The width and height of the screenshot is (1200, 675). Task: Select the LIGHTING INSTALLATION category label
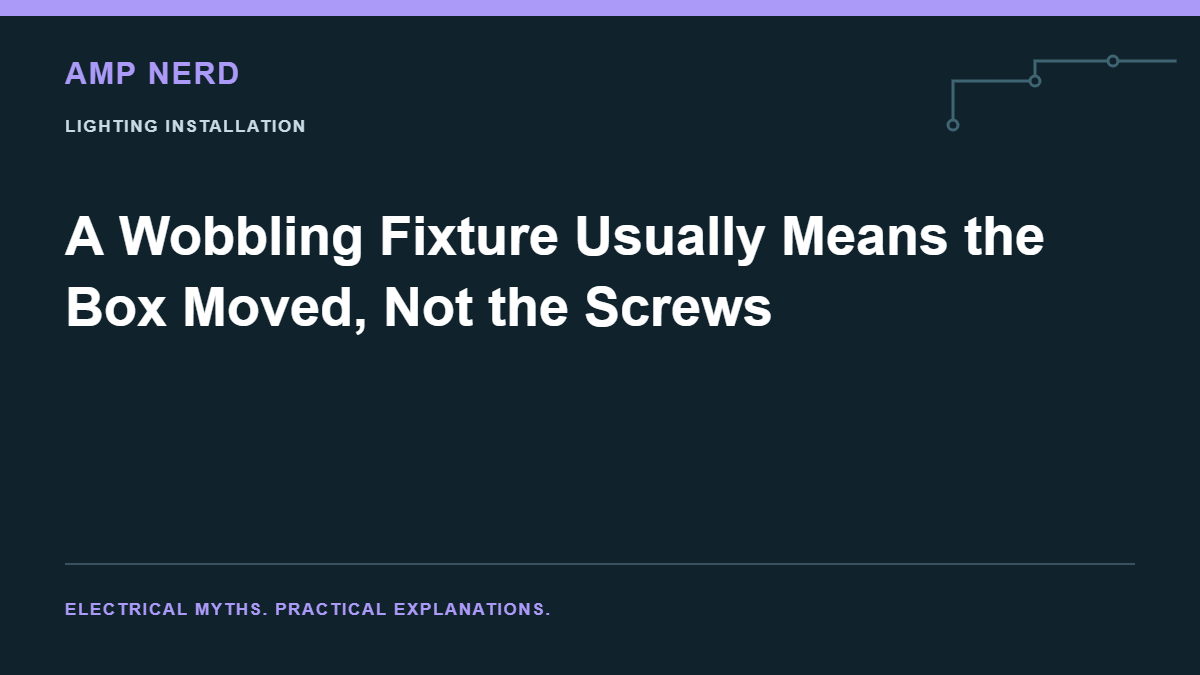pos(185,126)
